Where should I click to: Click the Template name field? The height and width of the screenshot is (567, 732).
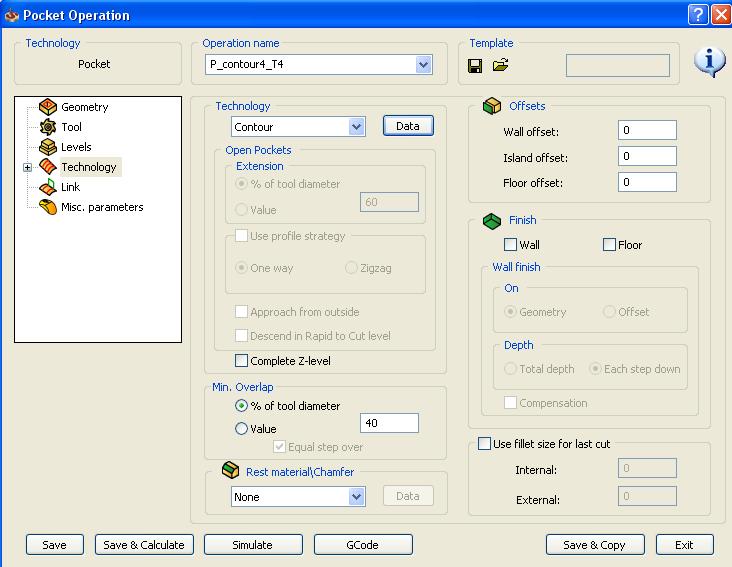pyautogui.click(x=618, y=65)
